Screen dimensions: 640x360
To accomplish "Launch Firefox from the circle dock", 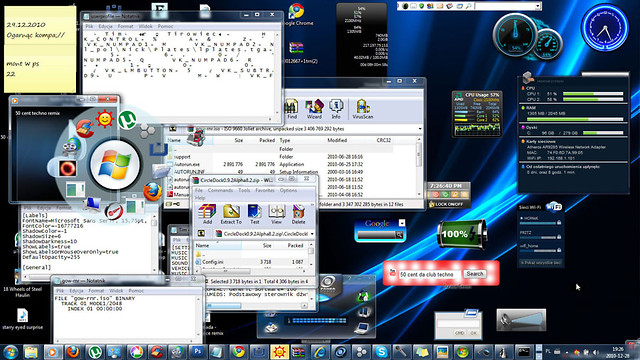I will (153, 191).
